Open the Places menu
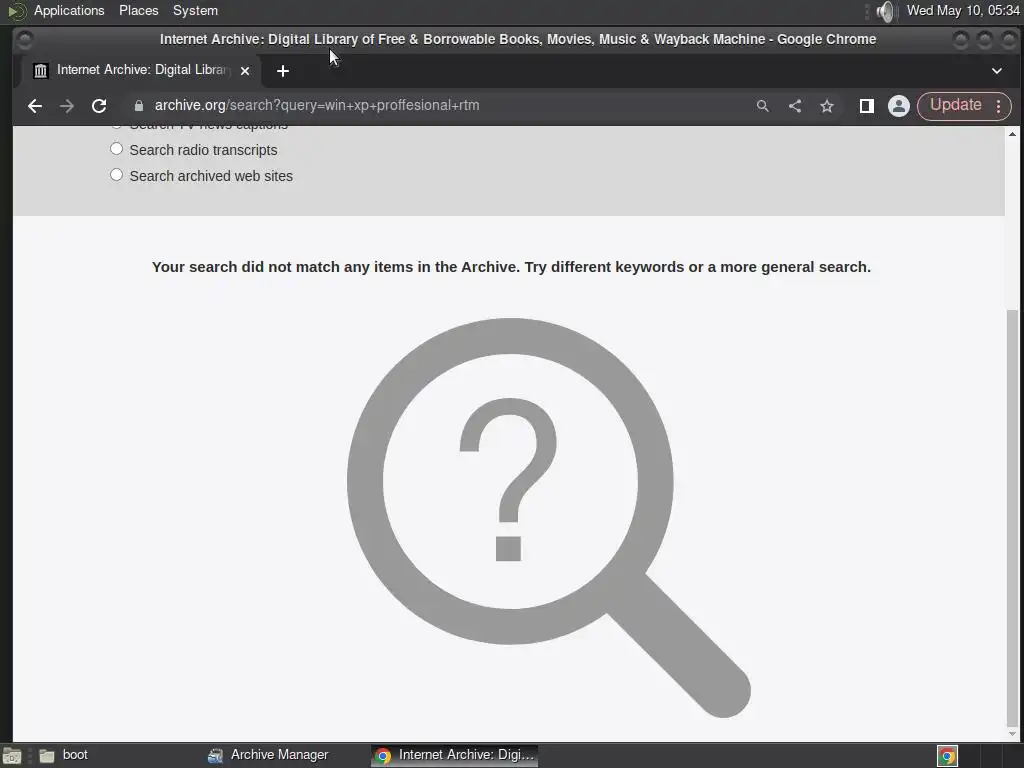The height and width of the screenshot is (768, 1024). [x=138, y=10]
